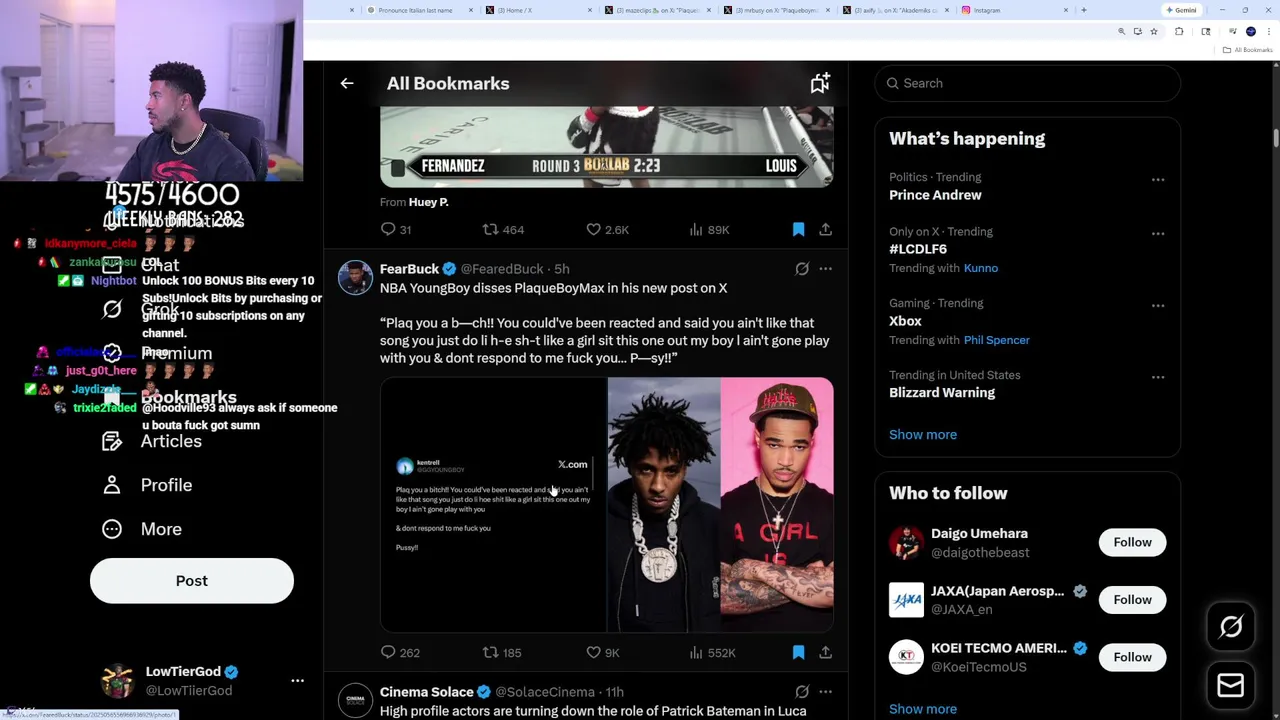
Task: Open replies on the Huey P. post
Action: coord(396,230)
